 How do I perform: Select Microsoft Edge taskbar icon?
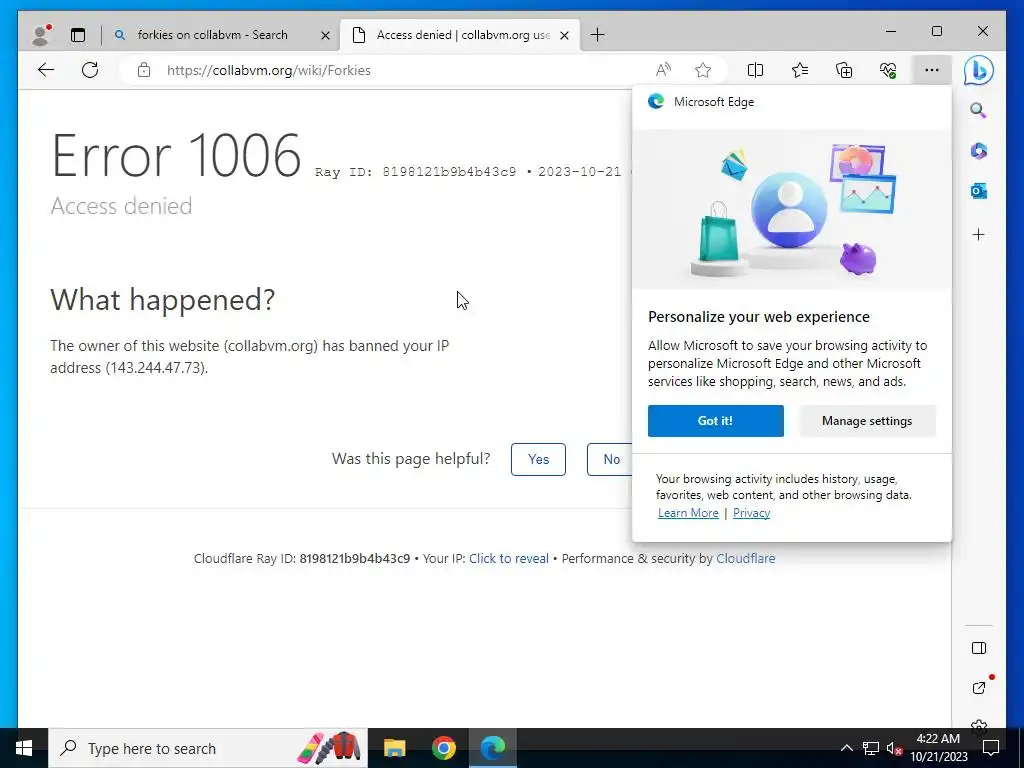[x=493, y=748]
